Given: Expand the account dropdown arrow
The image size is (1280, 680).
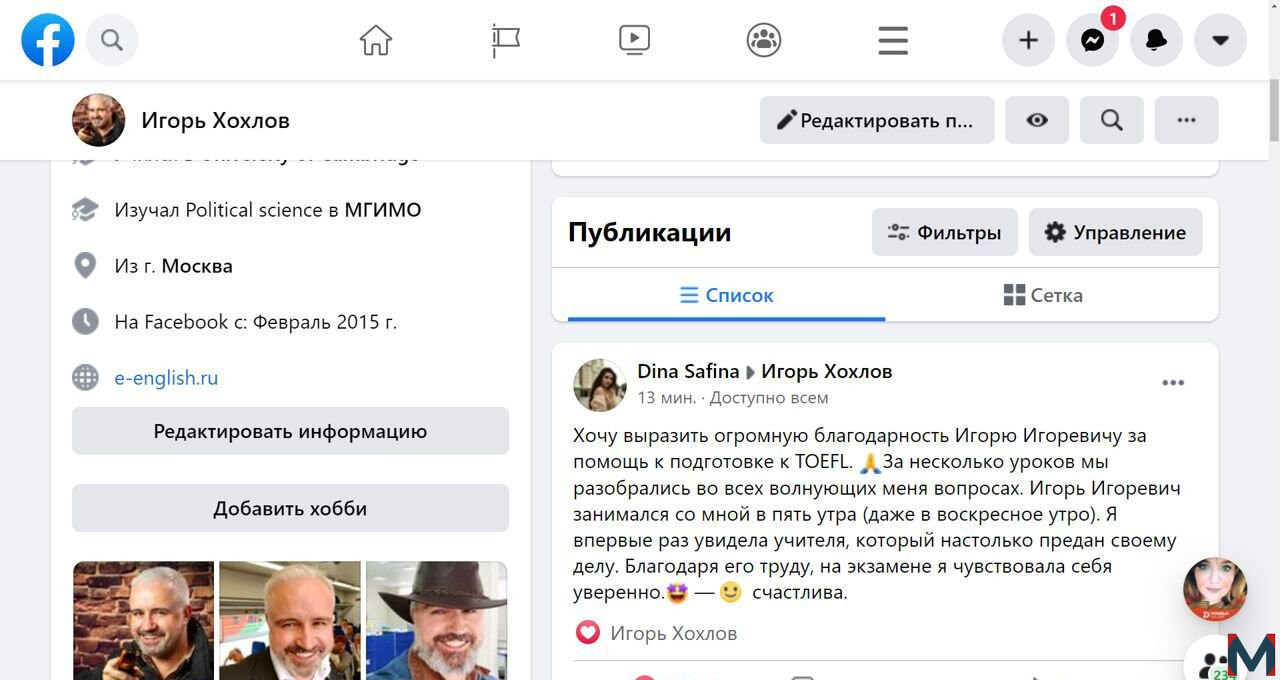Looking at the screenshot, I should click(1220, 40).
